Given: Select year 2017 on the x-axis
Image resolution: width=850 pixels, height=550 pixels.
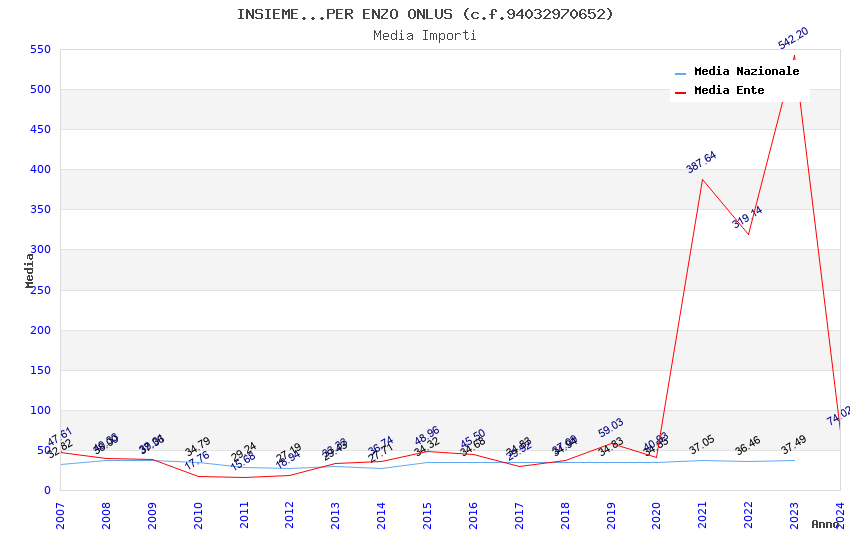Looking at the screenshot, I should click(519, 515).
